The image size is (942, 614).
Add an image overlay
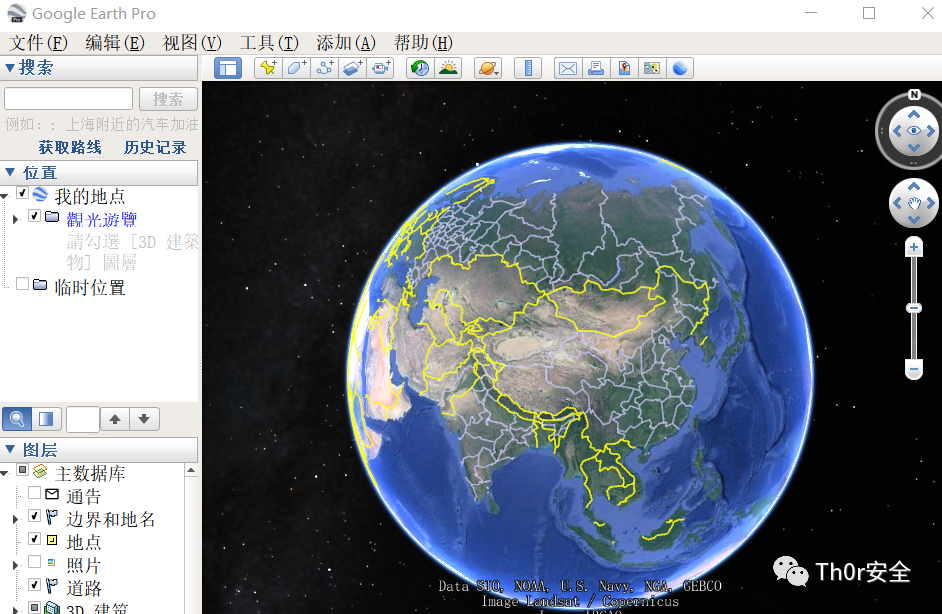coord(353,68)
